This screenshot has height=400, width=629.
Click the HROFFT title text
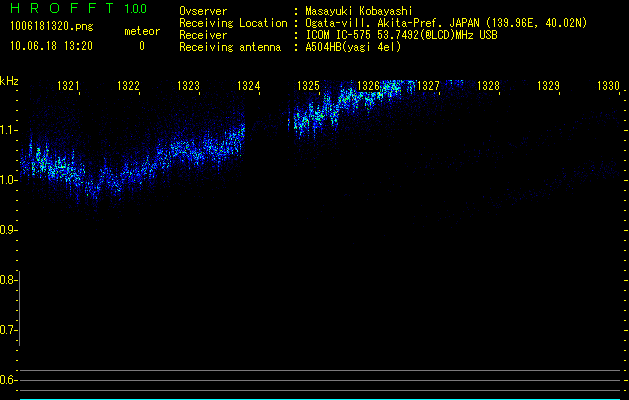coord(62,8)
